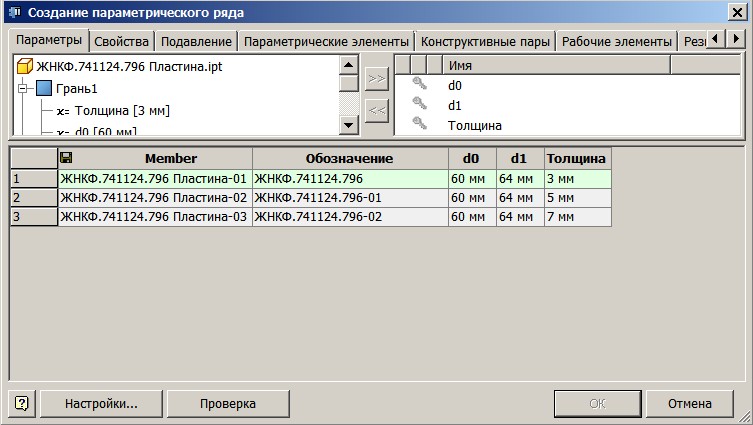Image resolution: width=753 pixels, height=425 pixels.
Task: Switch to the Свойства tab
Action: [x=122, y=41]
